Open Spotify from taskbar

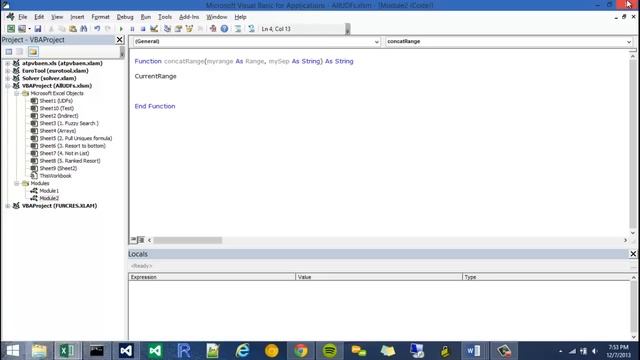pos(330,351)
